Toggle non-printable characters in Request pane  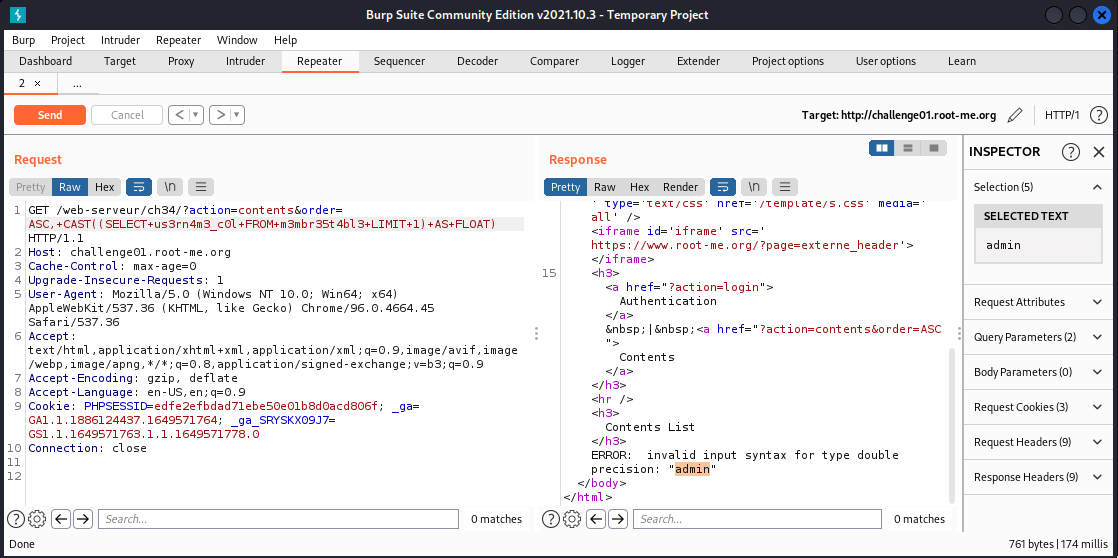coord(170,187)
